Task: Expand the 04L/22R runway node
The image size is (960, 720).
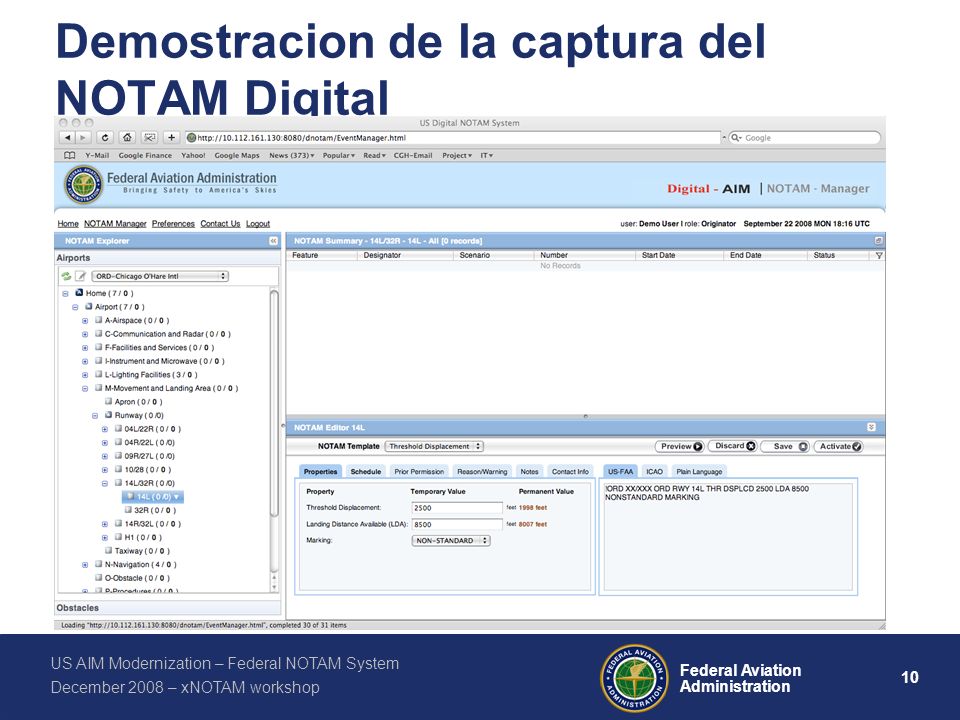Action: (105, 429)
